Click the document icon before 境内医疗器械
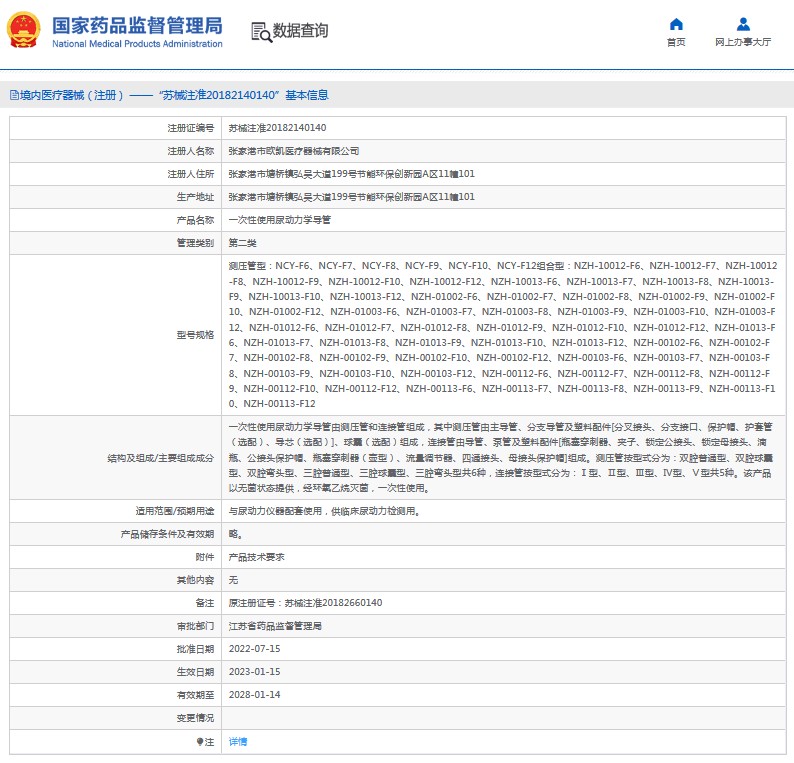 (x=14, y=95)
